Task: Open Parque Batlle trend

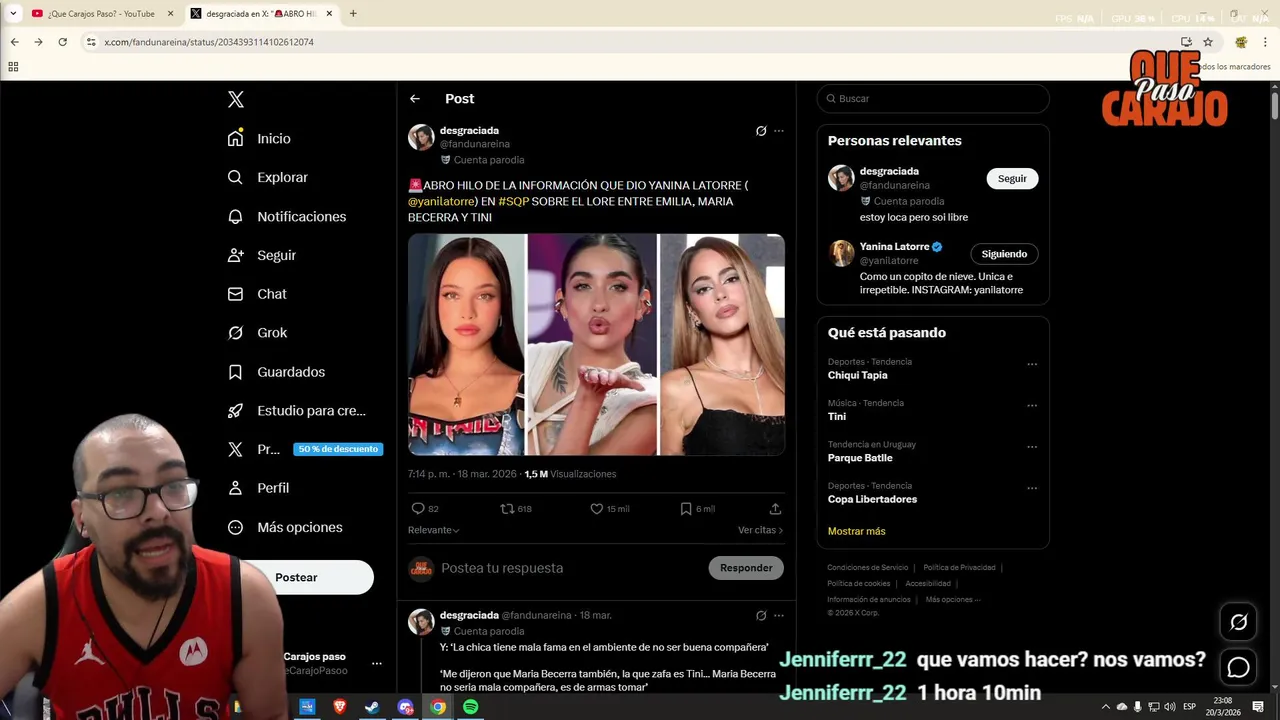Action: tap(860, 458)
